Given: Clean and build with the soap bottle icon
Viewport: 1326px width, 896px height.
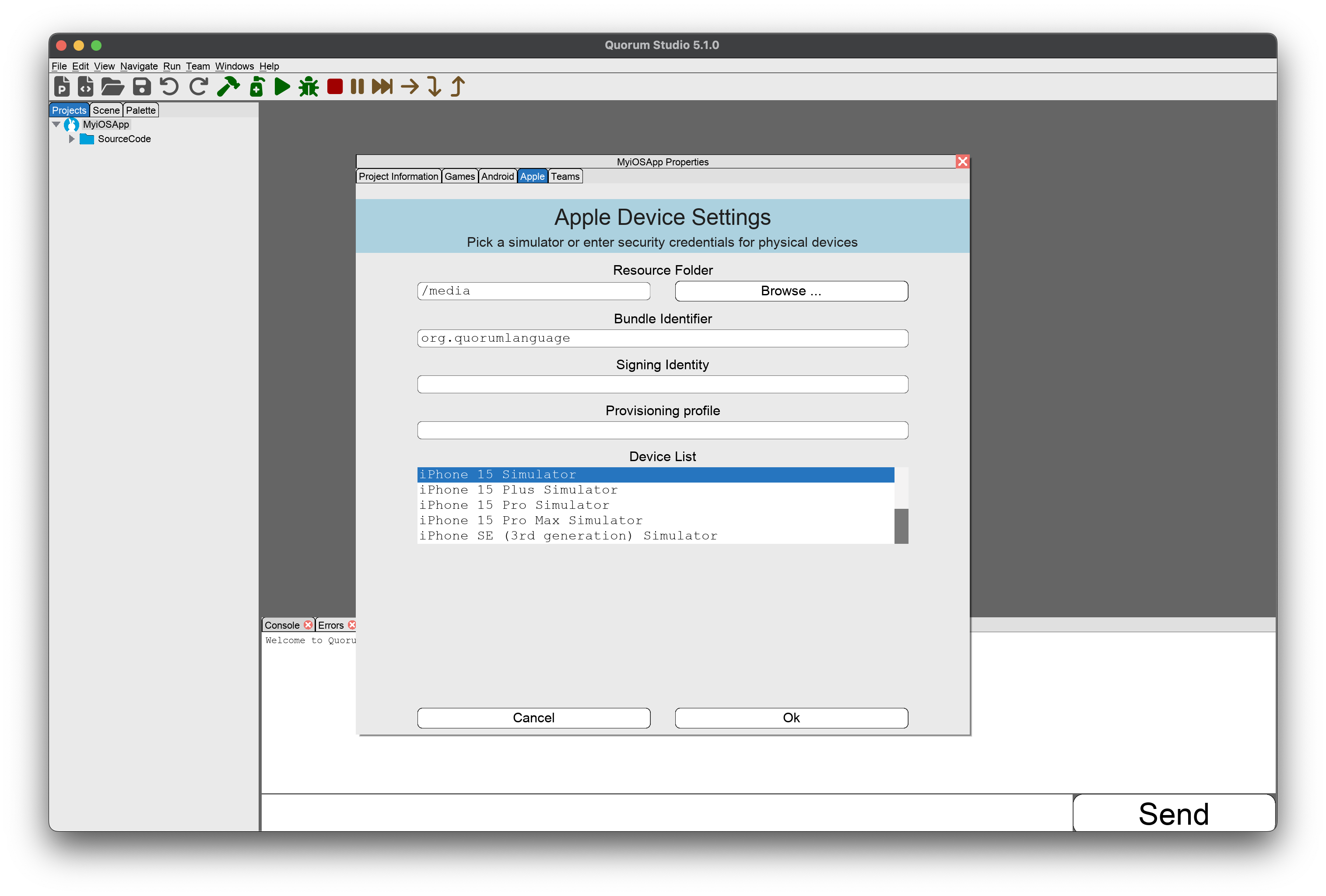Looking at the screenshot, I should (257, 87).
